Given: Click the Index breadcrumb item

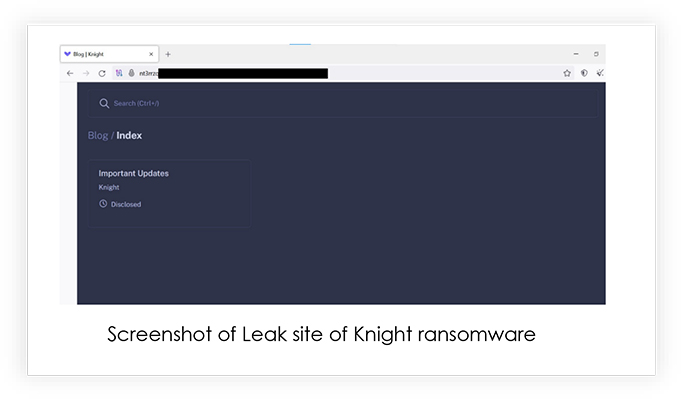Looking at the screenshot, I should [x=129, y=135].
